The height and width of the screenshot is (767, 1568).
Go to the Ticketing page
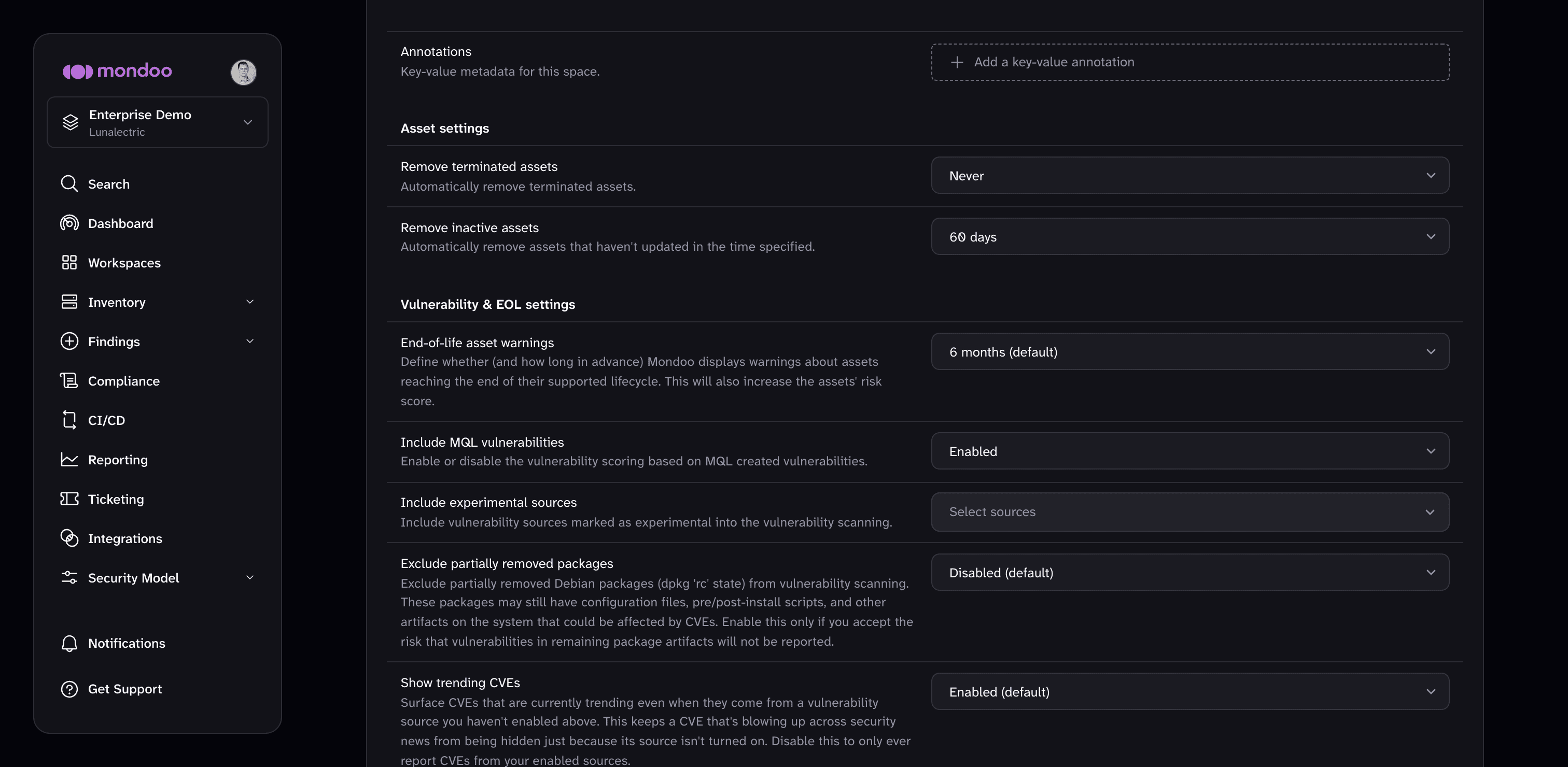[116, 500]
